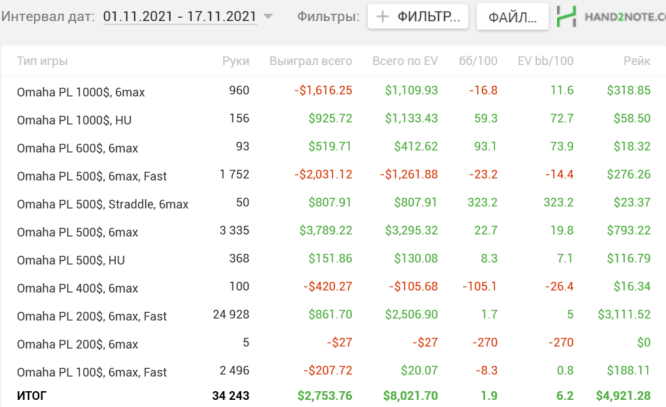This screenshot has height=407, width=666.
Task: Click the total hands value 34 243
Action: (231, 396)
